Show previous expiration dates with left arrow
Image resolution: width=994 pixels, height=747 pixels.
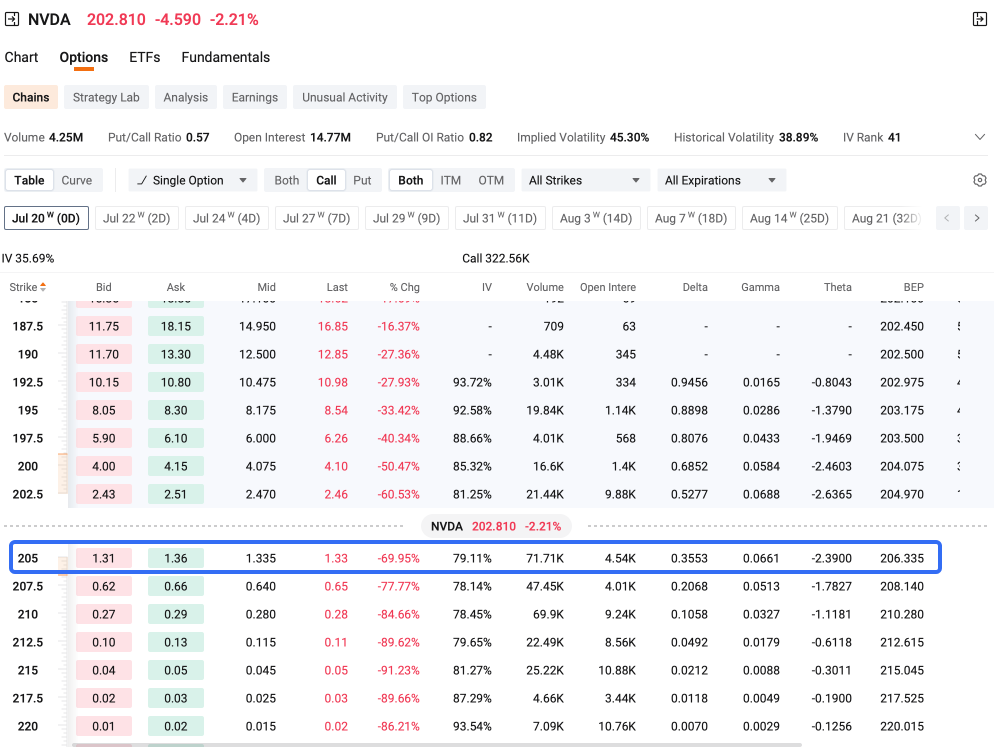947,218
